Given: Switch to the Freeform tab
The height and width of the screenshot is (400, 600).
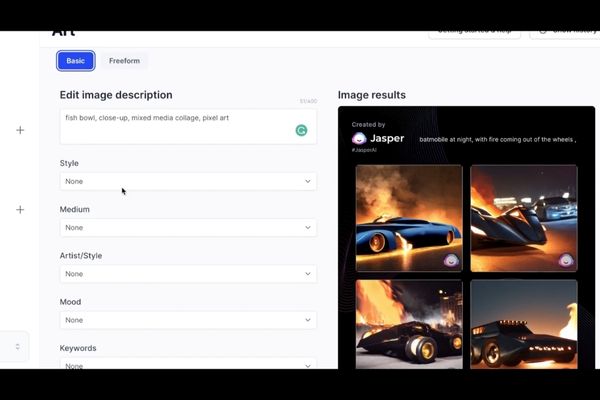Looking at the screenshot, I should (124, 60).
